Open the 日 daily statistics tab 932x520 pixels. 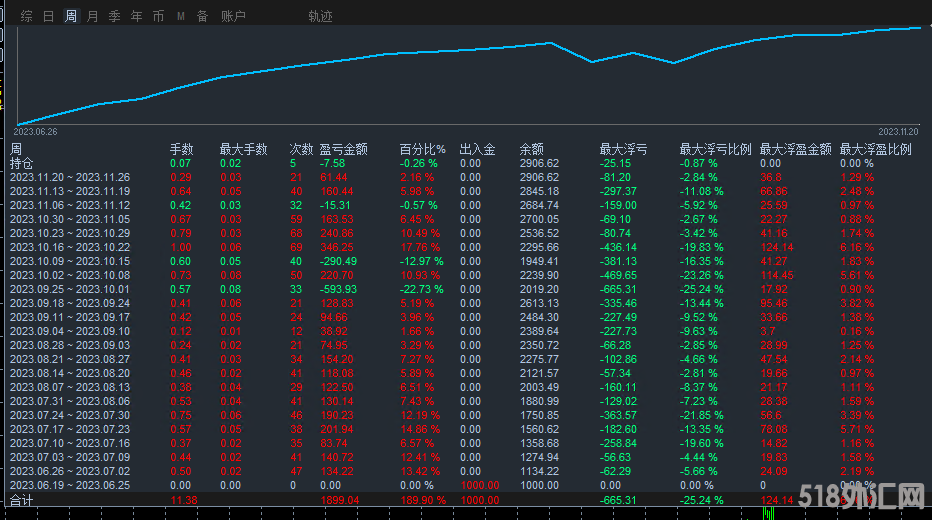49,16
